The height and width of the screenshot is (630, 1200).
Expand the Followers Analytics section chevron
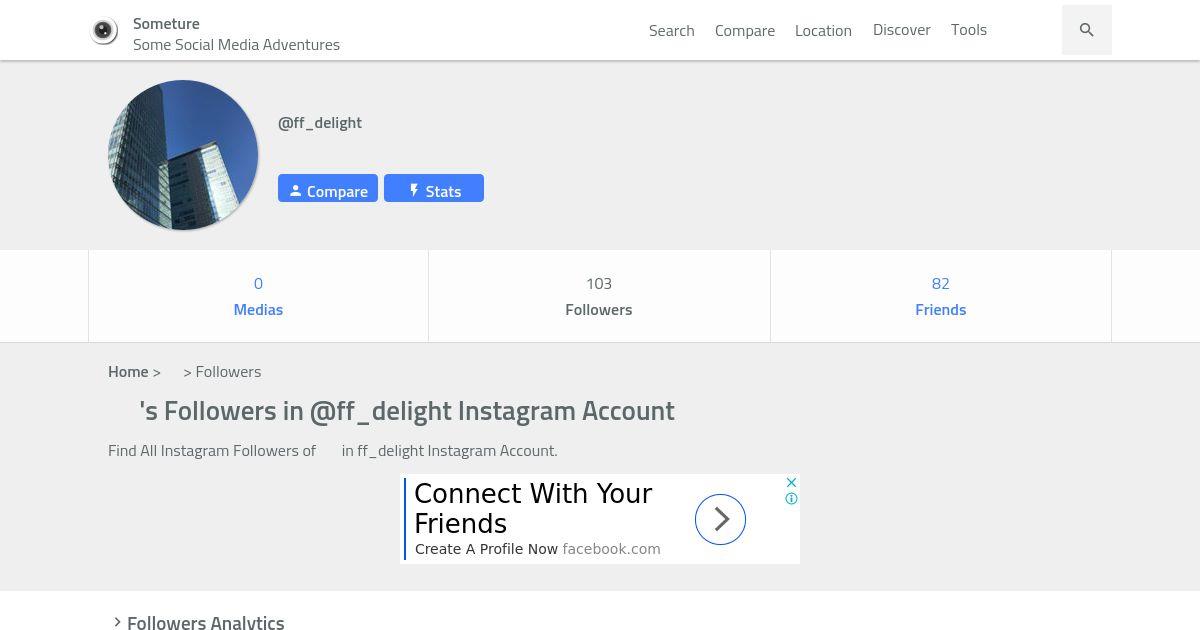(117, 622)
